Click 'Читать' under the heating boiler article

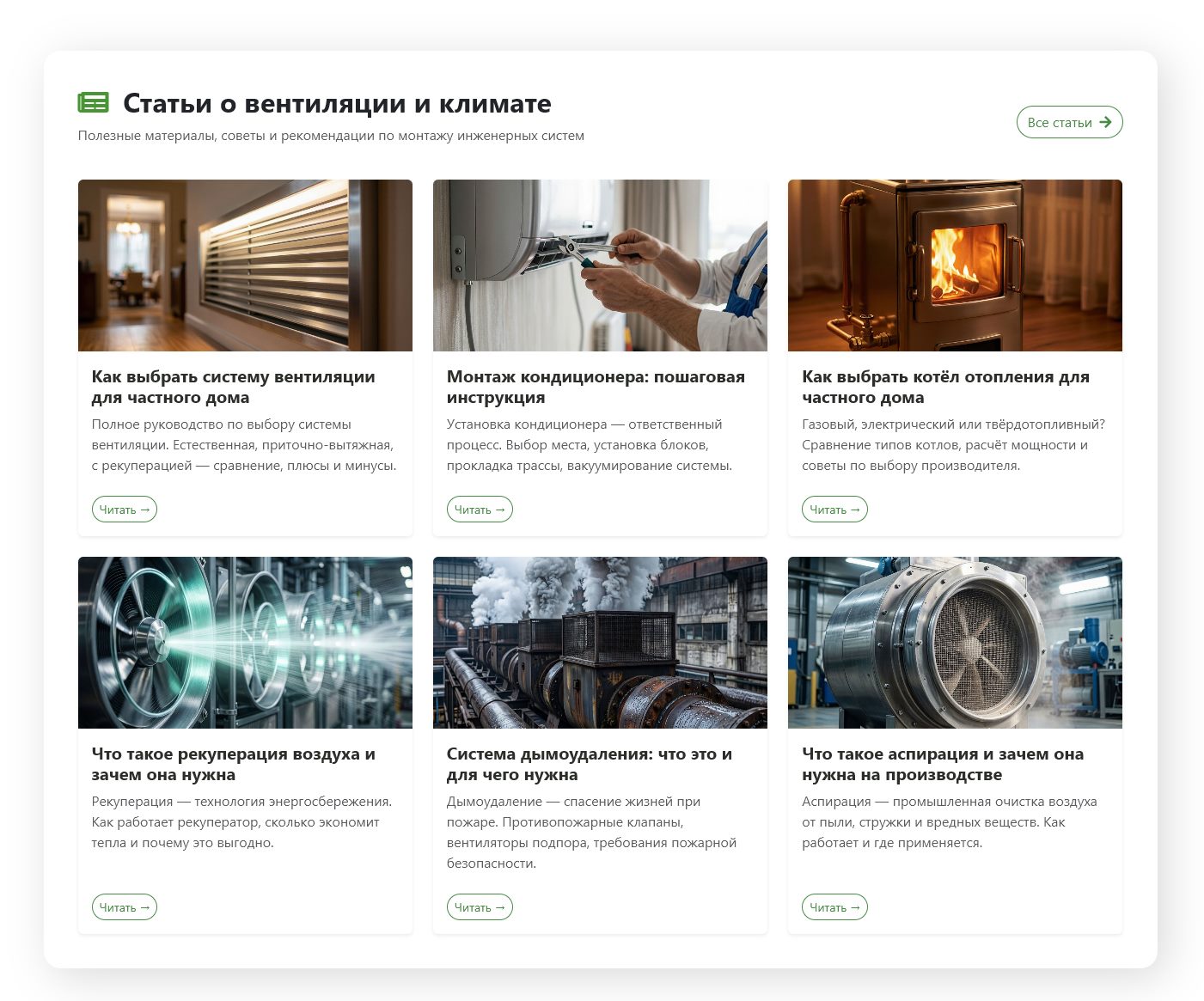pyautogui.click(x=834, y=510)
